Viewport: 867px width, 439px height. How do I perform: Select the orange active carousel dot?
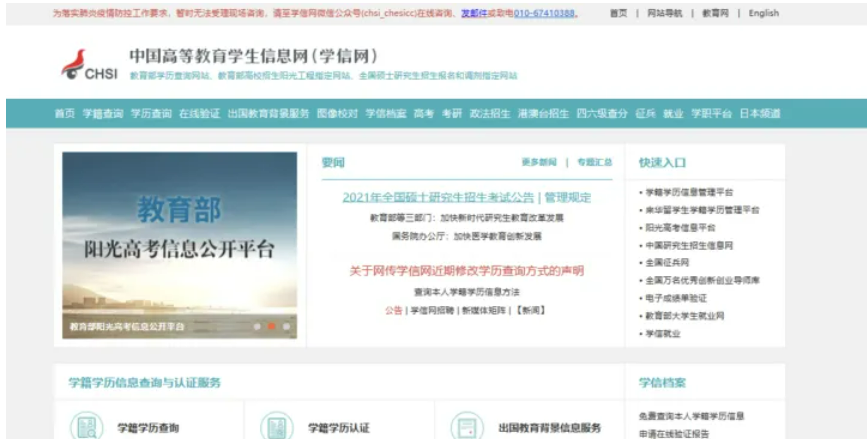271,326
